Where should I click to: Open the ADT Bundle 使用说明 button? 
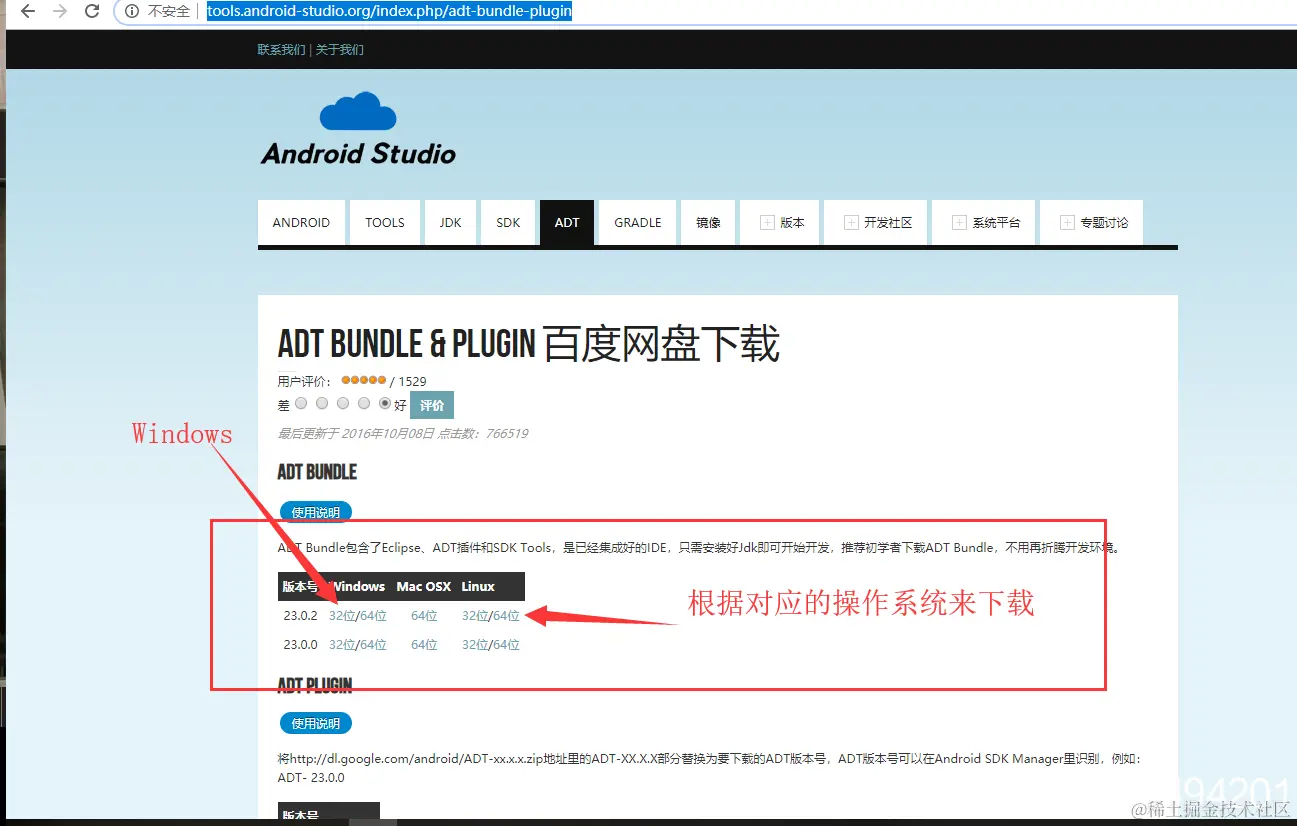click(315, 511)
